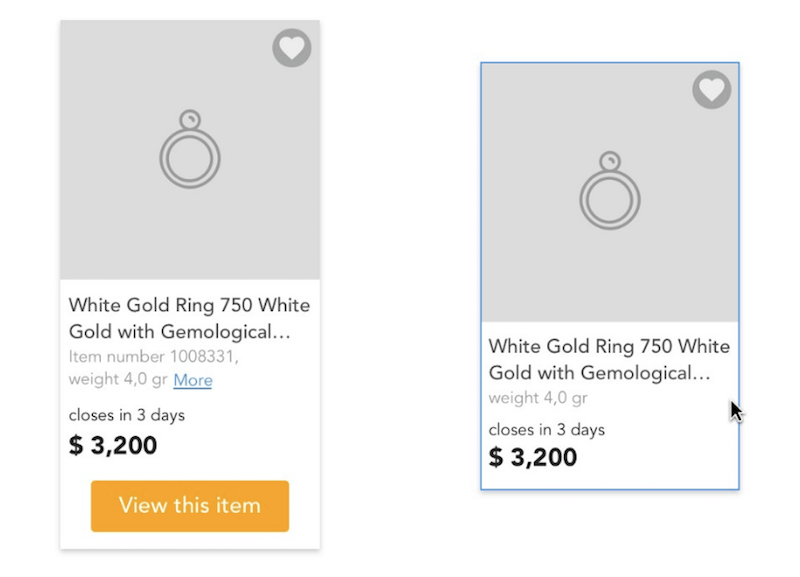Click the ring placeholder icon in right card

click(x=610, y=191)
